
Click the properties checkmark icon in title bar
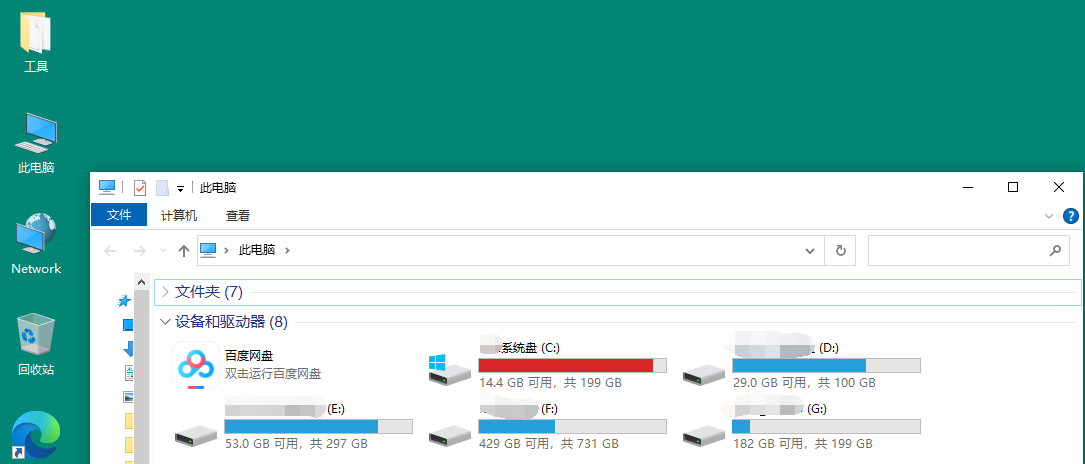coord(140,187)
